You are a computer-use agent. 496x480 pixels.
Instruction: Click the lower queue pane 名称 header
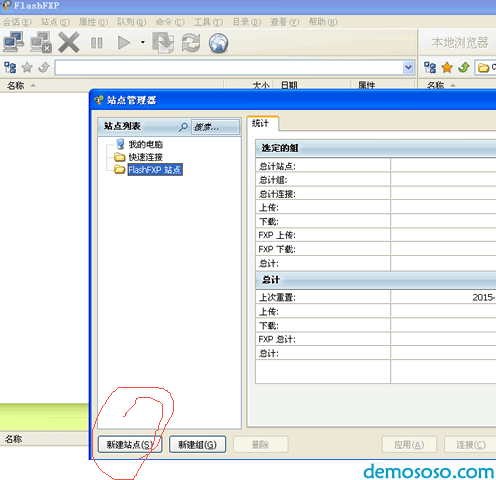tap(13, 439)
